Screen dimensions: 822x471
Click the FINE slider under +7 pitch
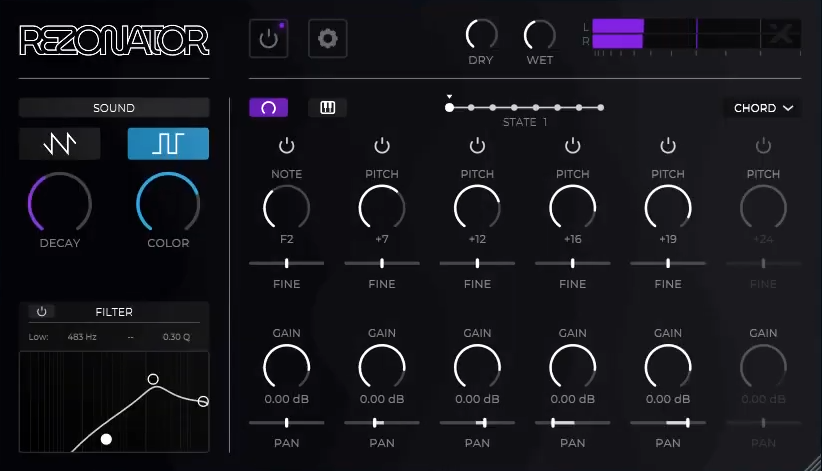click(382, 263)
